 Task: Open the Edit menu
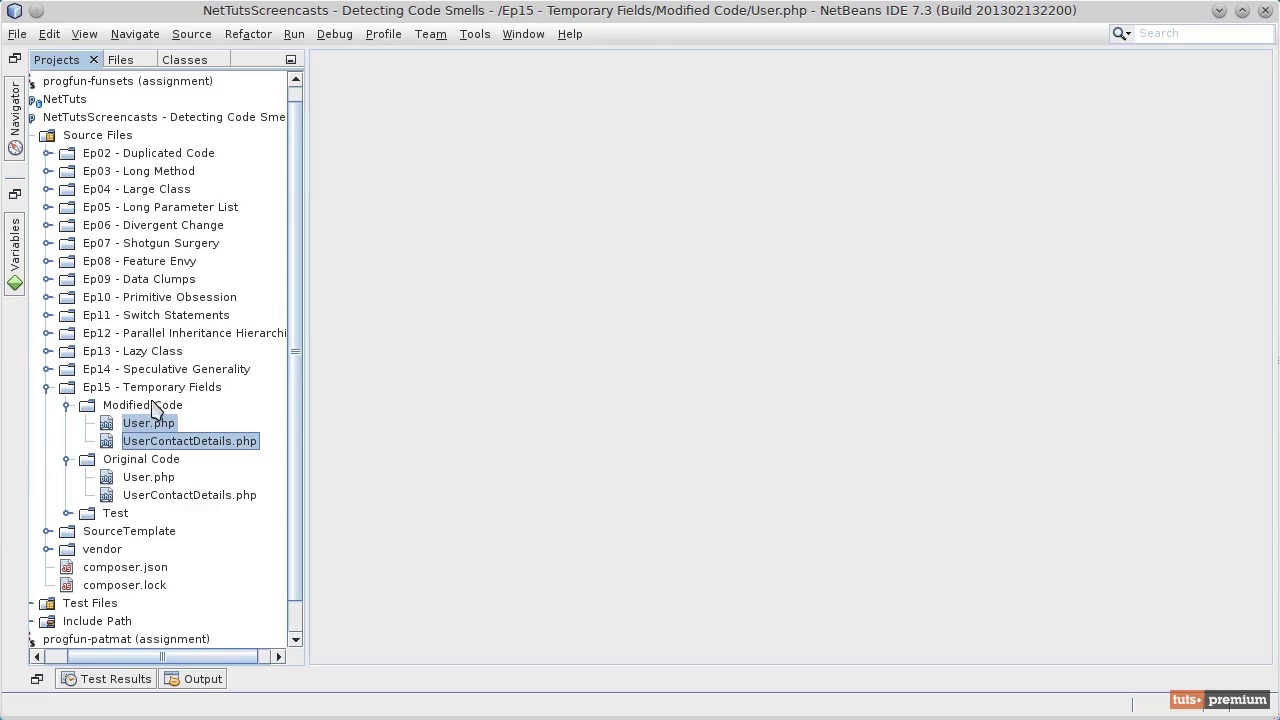[x=49, y=34]
